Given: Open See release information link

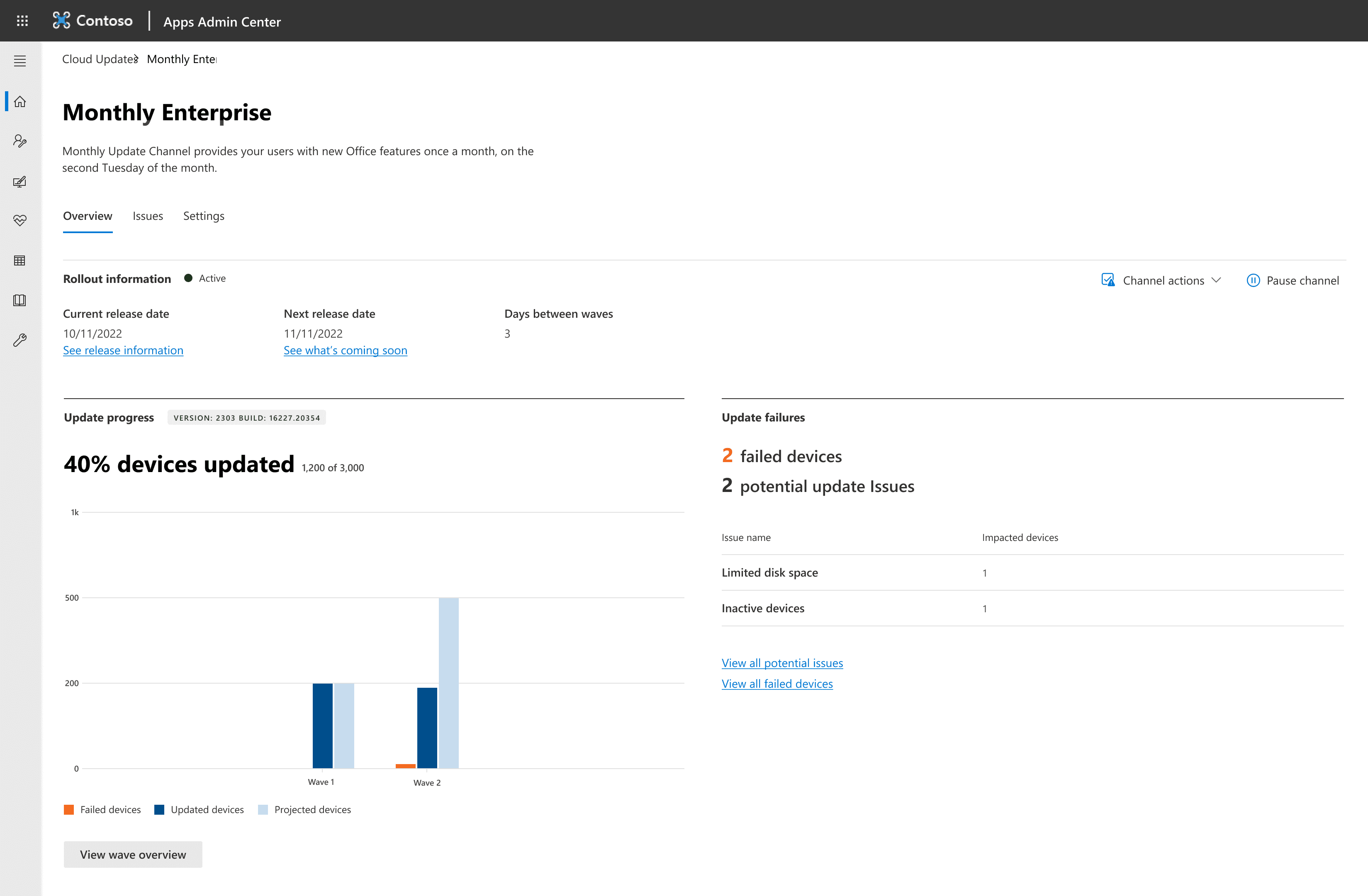Looking at the screenshot, I should tap(123, 351).
